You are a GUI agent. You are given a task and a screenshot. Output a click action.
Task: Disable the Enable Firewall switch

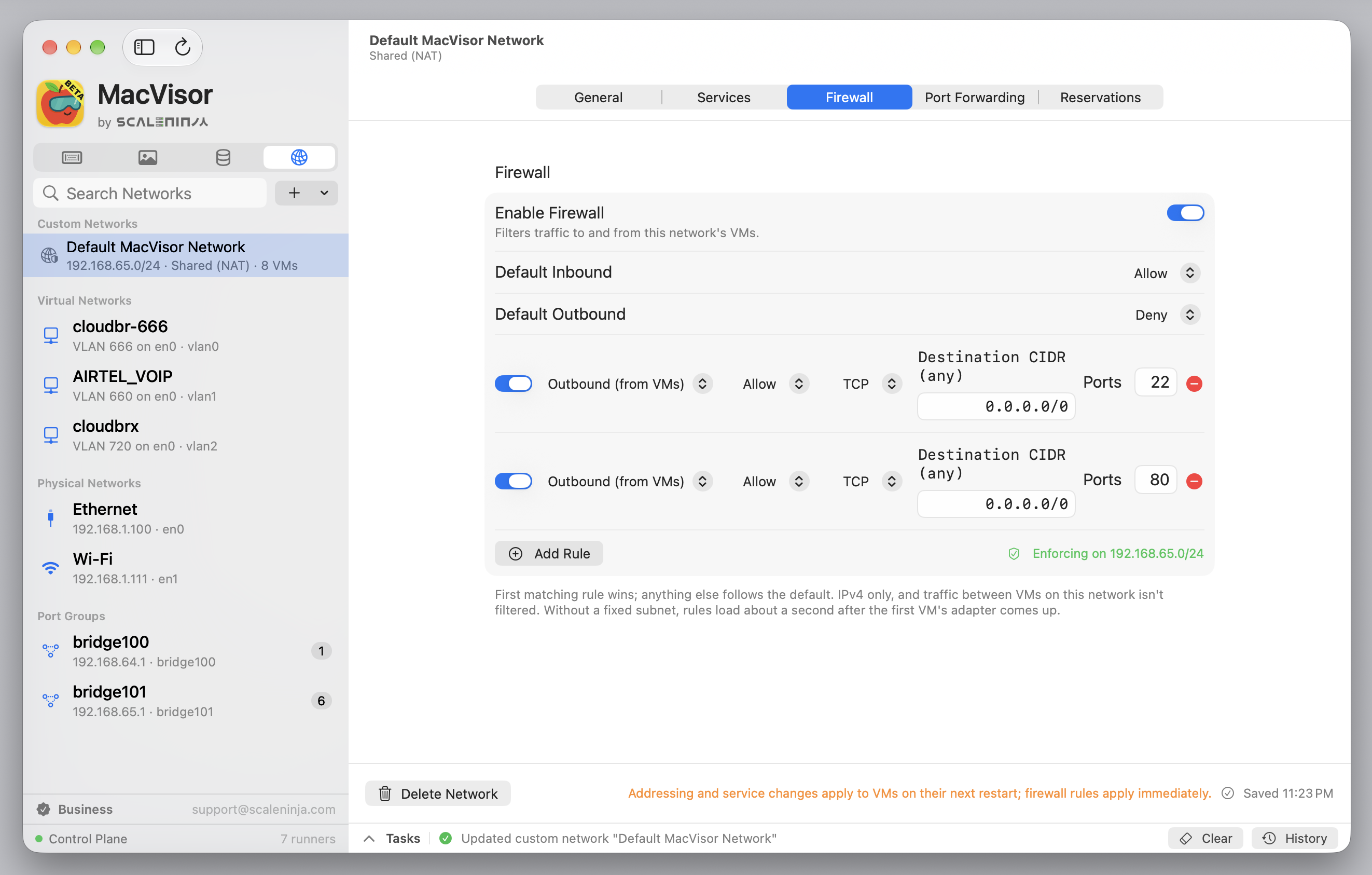[x=1185, y=213]
